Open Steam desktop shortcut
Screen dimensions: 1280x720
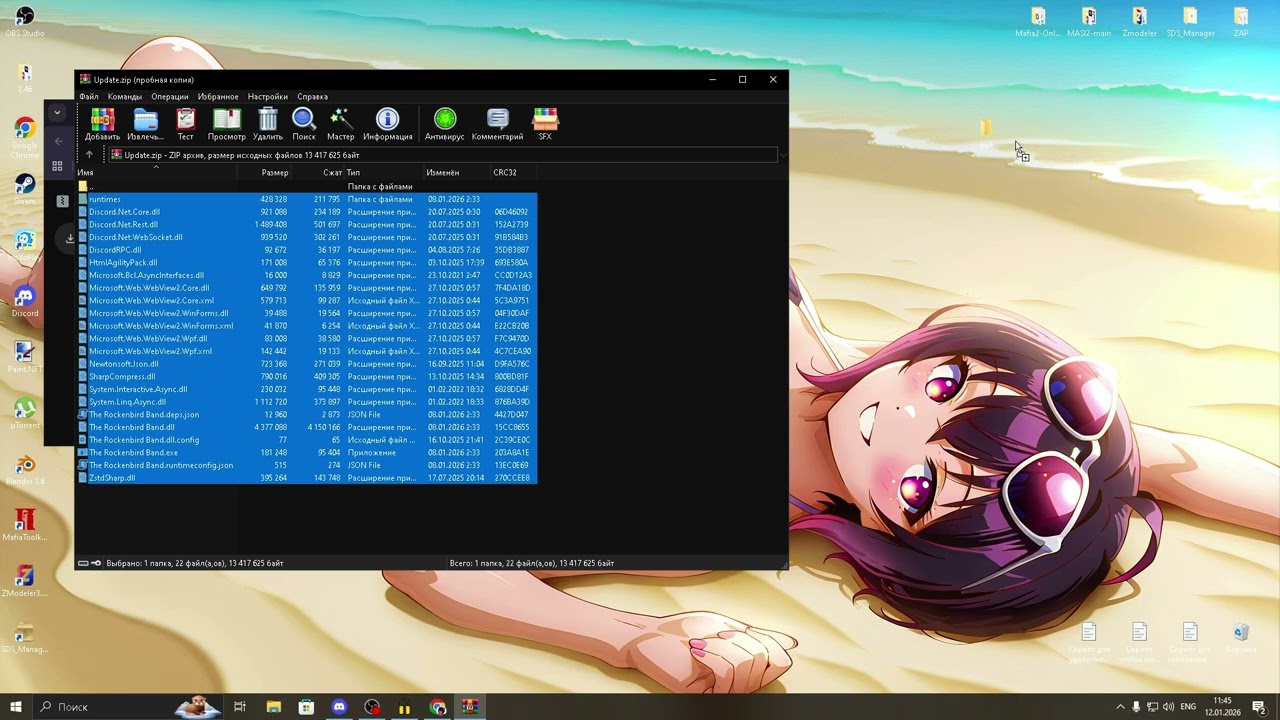(x=25, y=188)
